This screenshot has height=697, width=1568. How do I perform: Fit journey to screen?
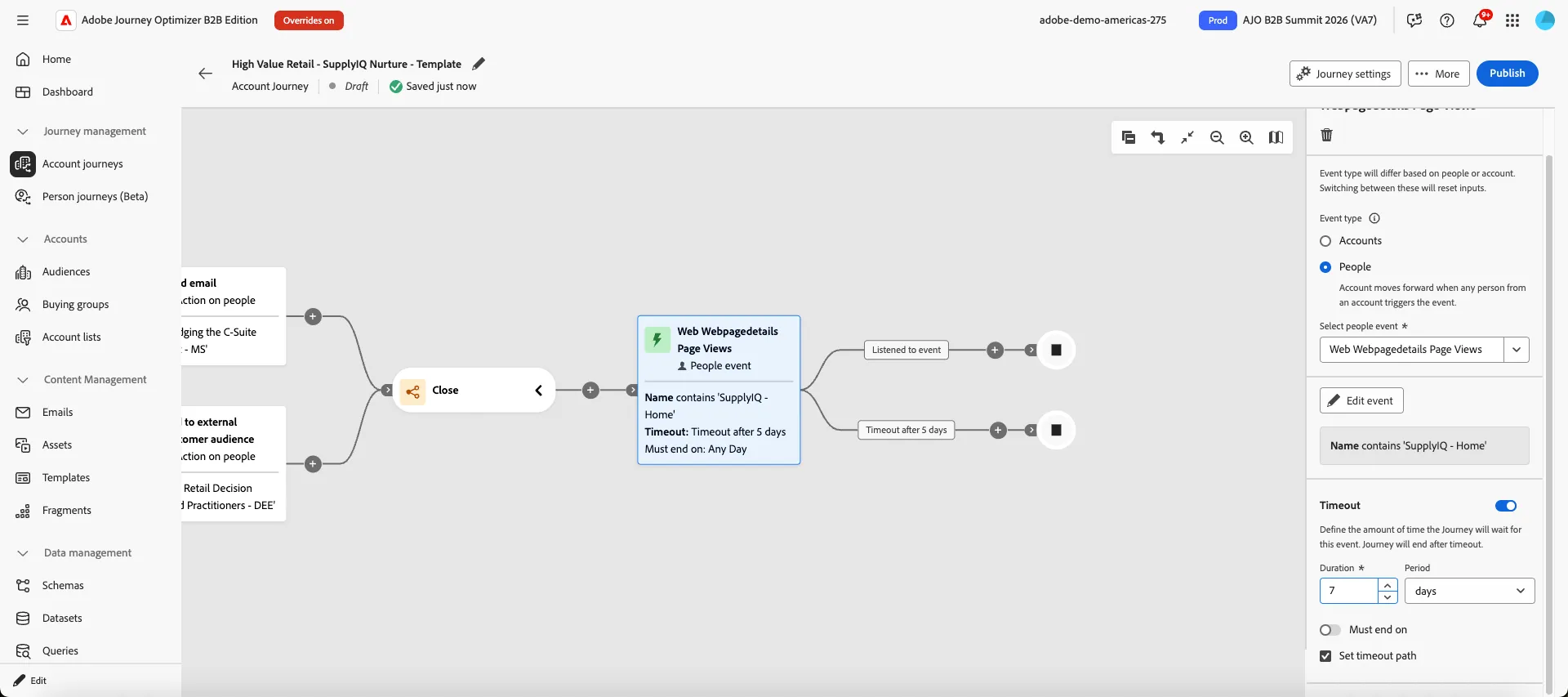1187,137
